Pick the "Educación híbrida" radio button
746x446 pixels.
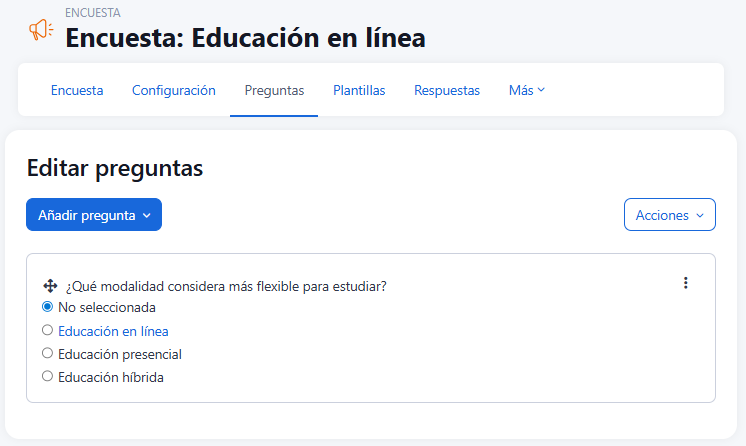tap(47, 377)
